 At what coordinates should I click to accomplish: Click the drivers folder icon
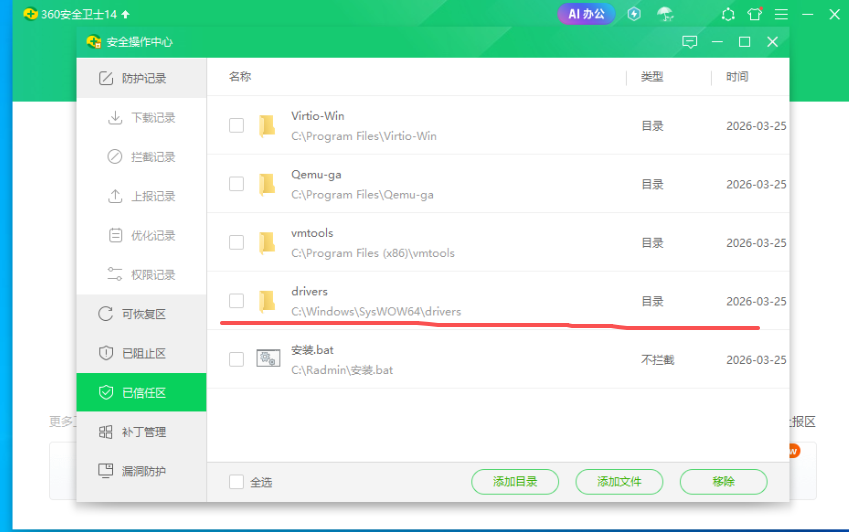point(267,301)
